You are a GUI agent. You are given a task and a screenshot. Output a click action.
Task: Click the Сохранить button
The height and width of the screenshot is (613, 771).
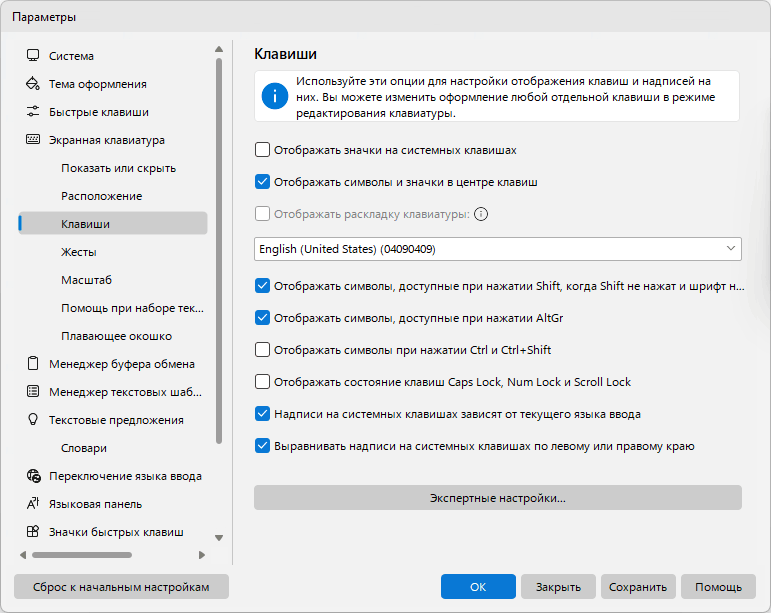click(x=638, y=587)
